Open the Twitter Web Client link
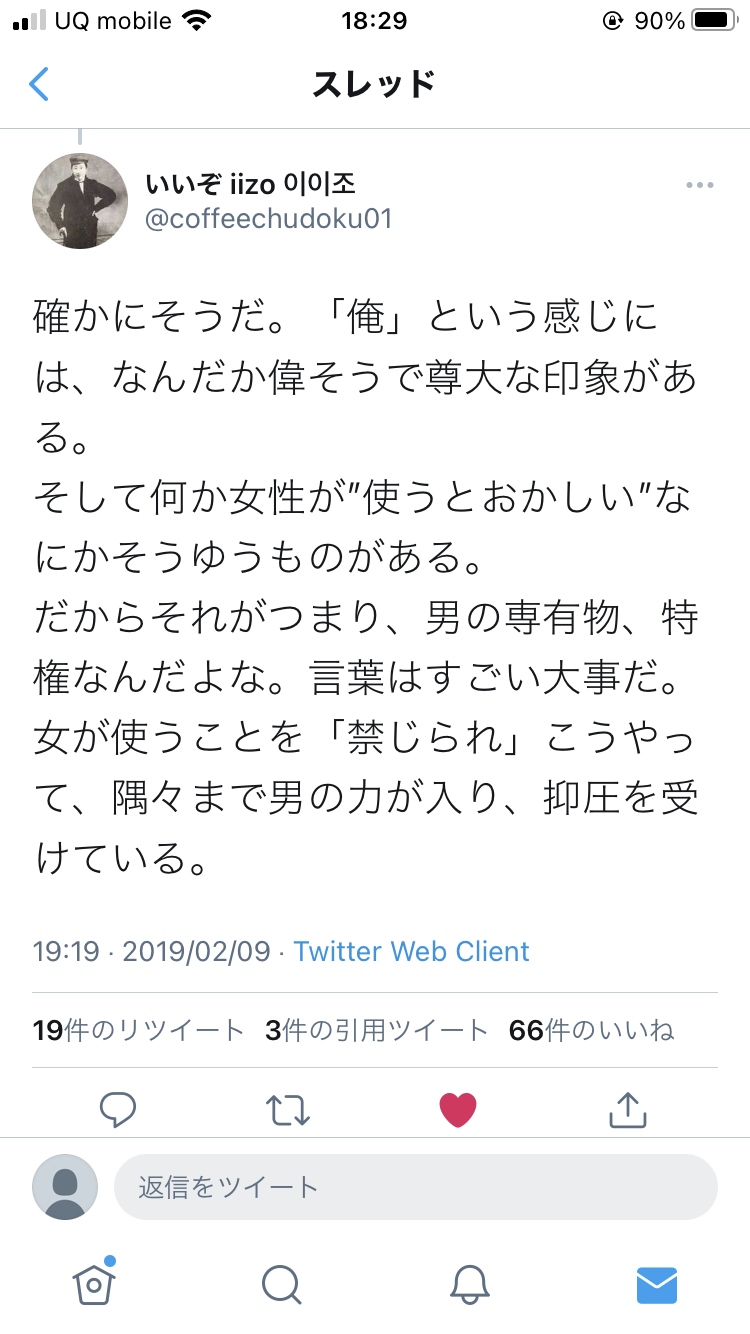Screen dimensions: 750x1334 412,951
